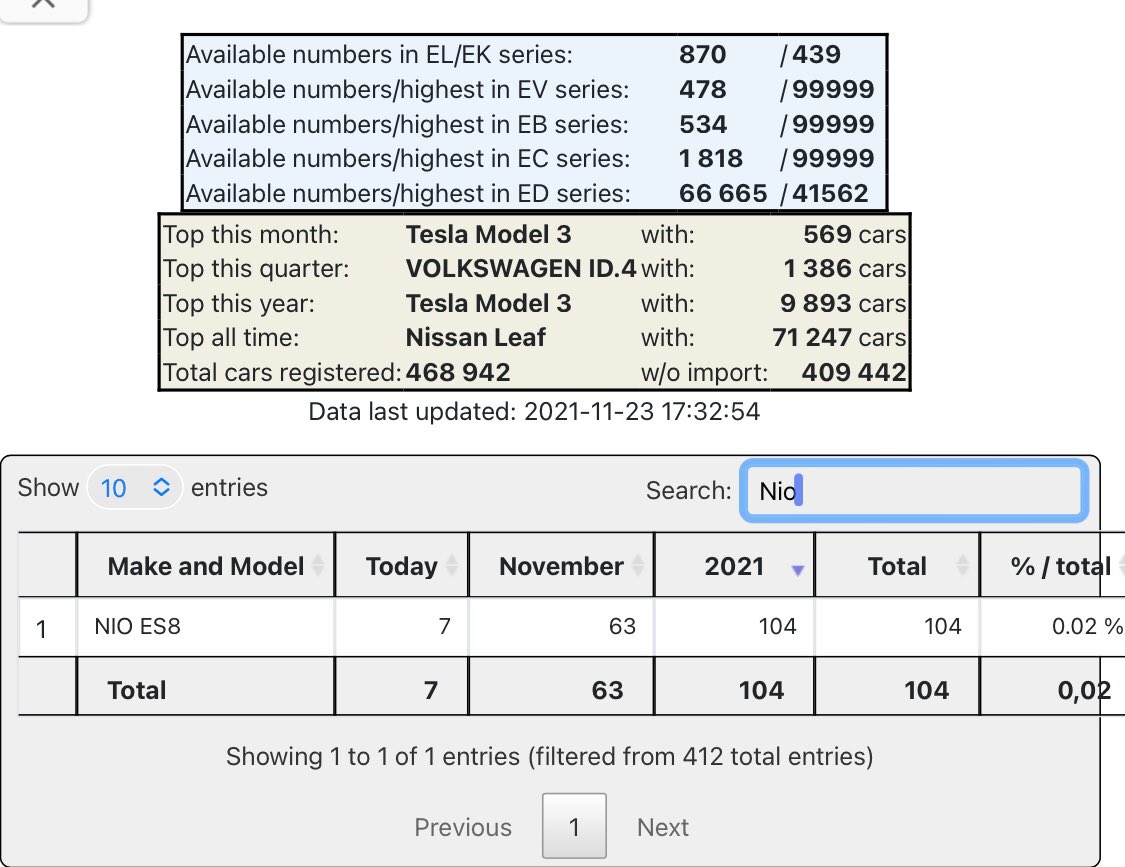This screenshot has width=1125, height=867.
Task: Select the NIO ES8 table row
Action: [x=400, y=628]
